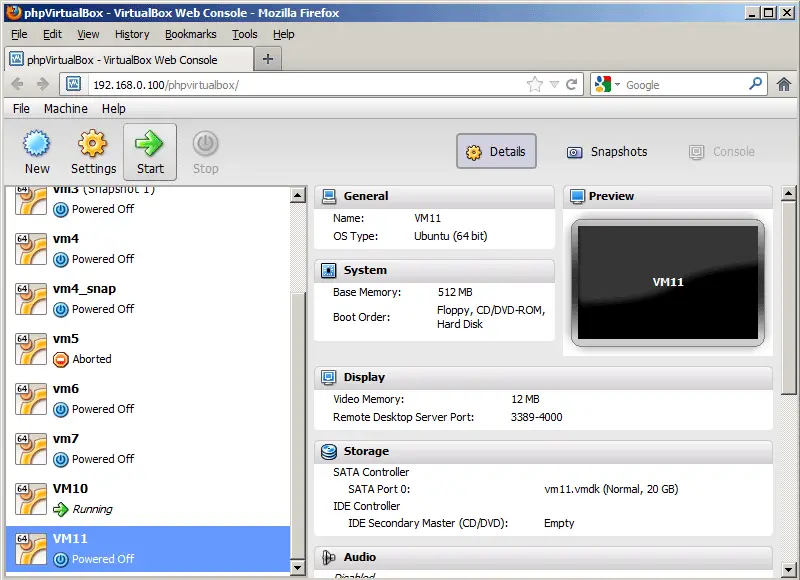Viewport: 800px width, 580px height.
Task: Select the vm5 machine
Action: coord(148,349)
